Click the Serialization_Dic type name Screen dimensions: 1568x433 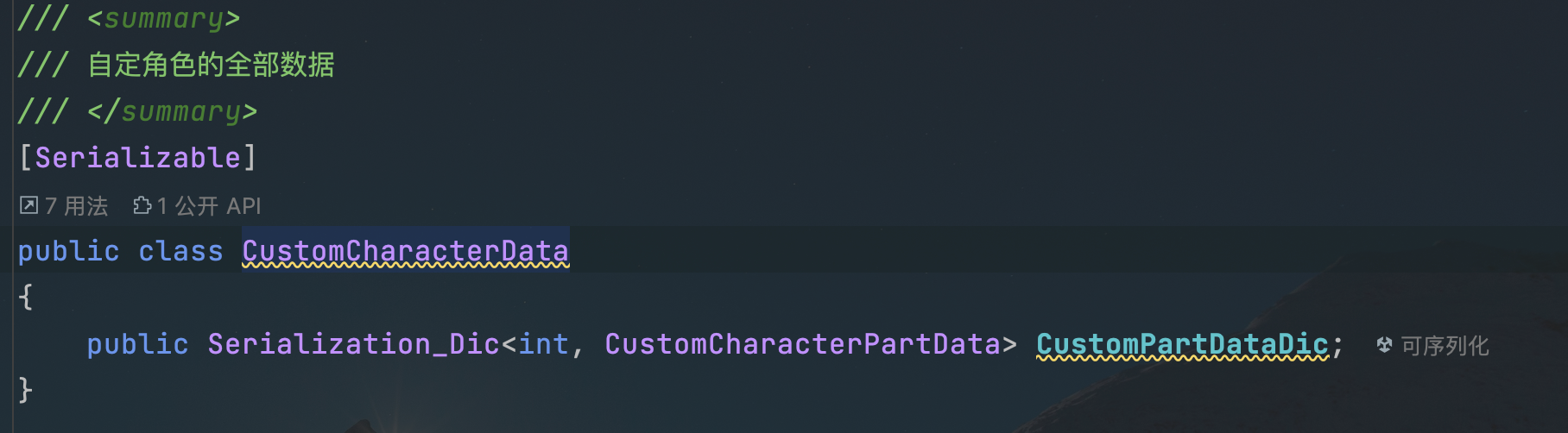coord(354,343)
